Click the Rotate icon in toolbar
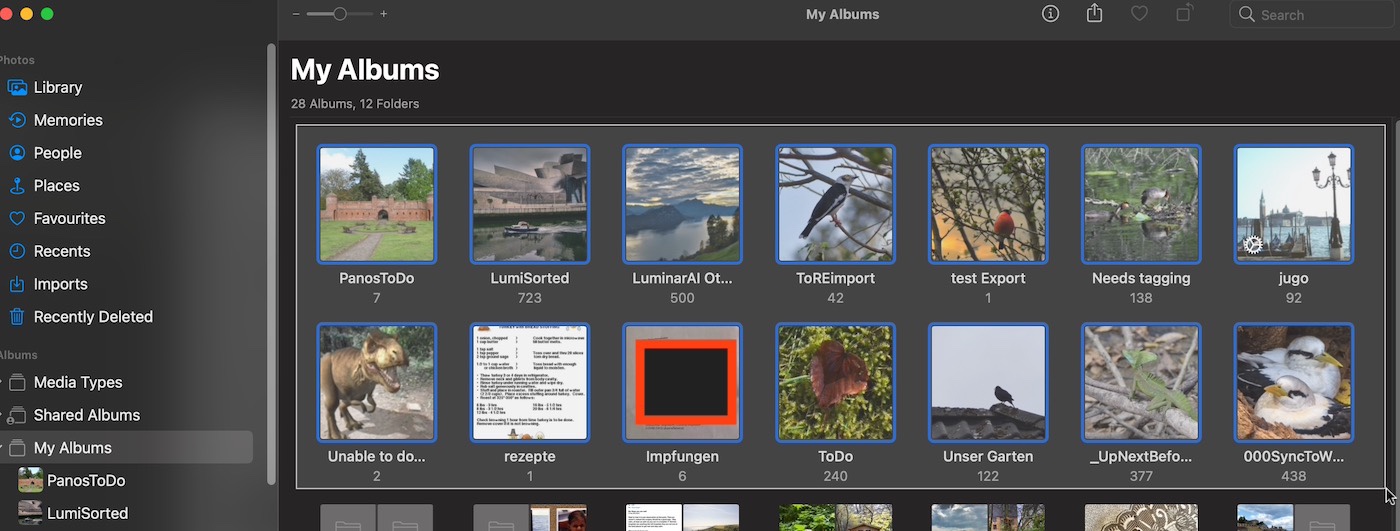The image size is (1400, 531). [1184, 14]
